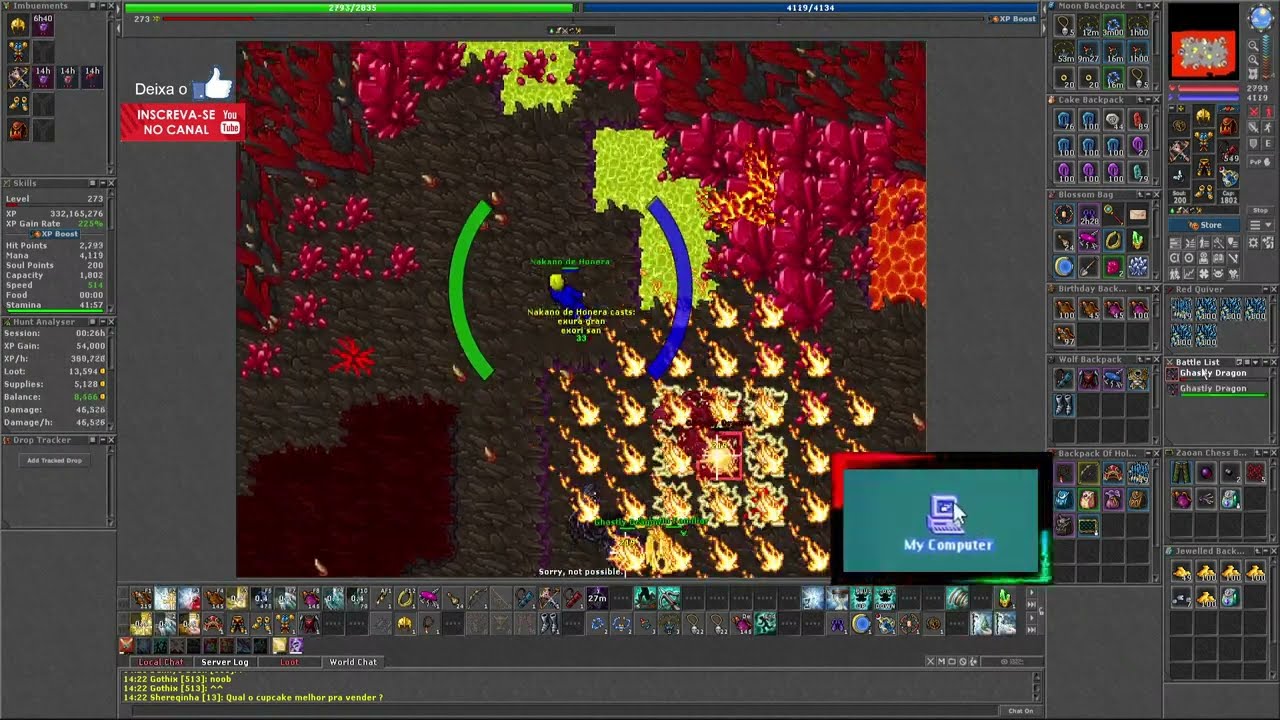Collapse the Cake Backpack panel
1280x720 pixels.
point(1147,100)
